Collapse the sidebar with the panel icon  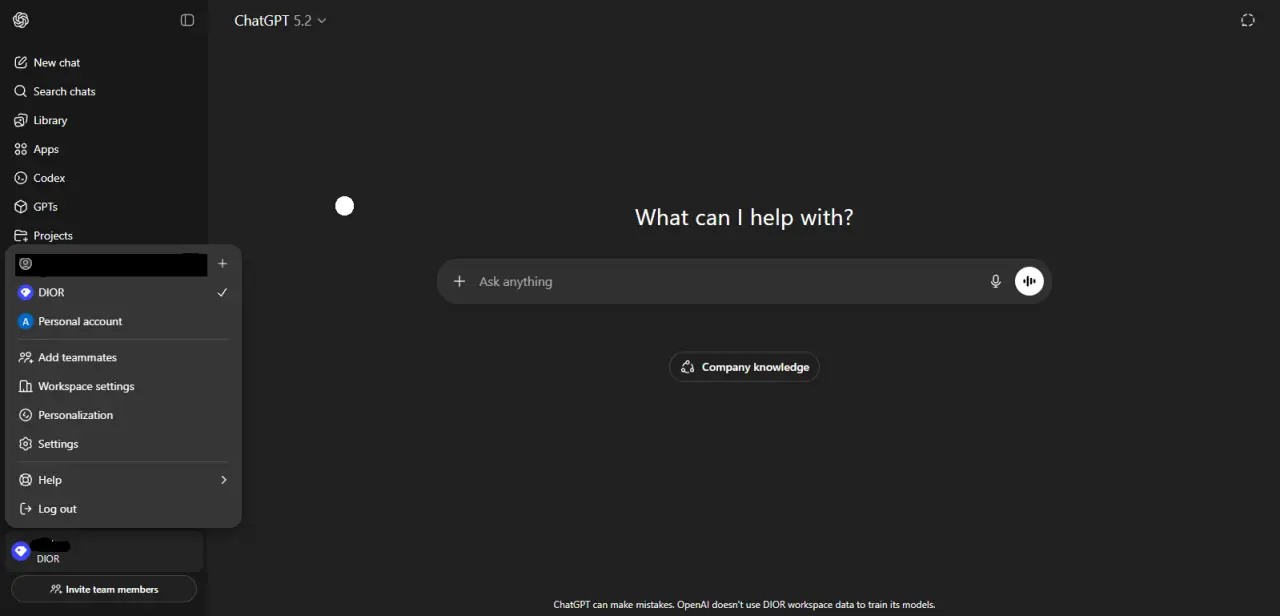point(187,20)
